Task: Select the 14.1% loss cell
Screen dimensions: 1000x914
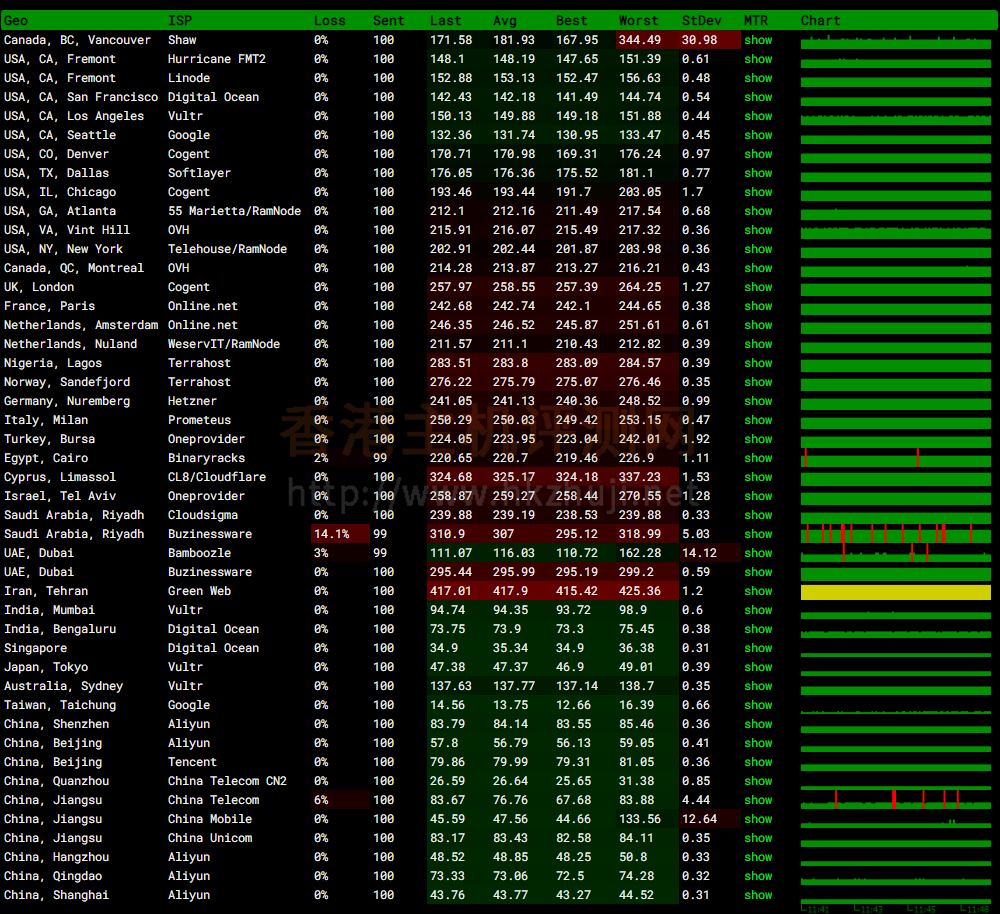Action: 341,534
